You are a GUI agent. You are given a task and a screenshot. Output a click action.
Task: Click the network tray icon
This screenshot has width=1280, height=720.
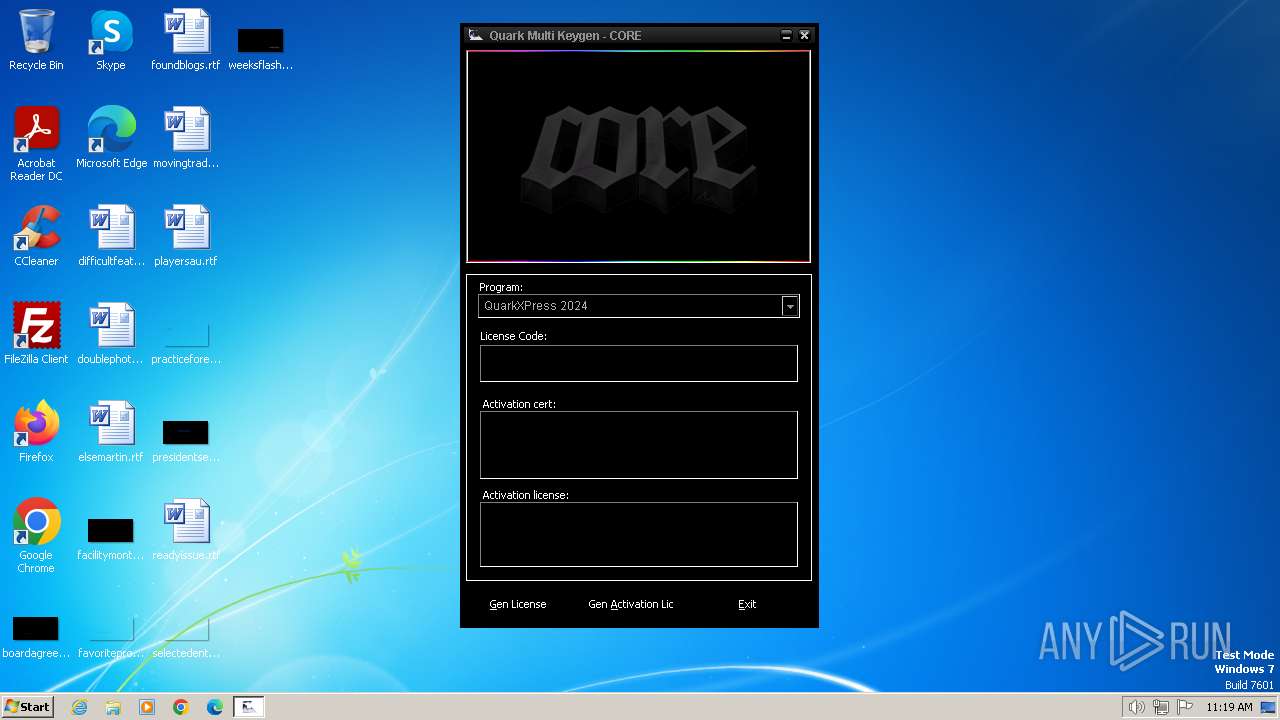tap(1161, 707)
